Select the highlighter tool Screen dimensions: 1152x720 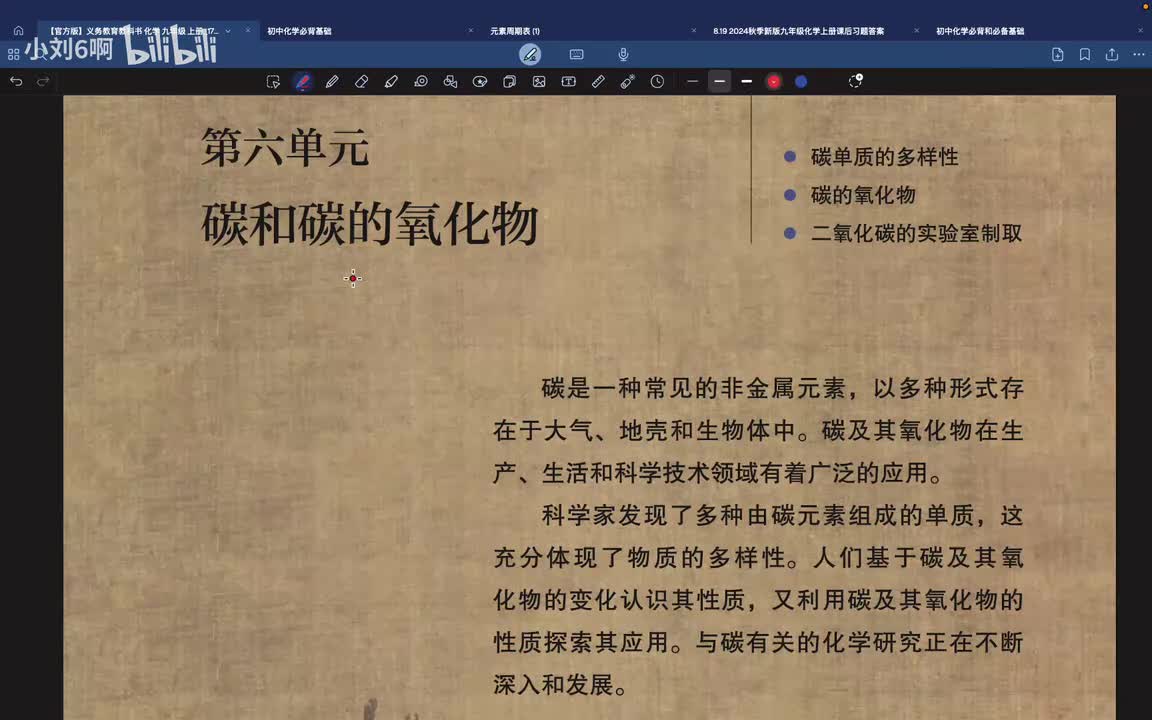point(391,82)
